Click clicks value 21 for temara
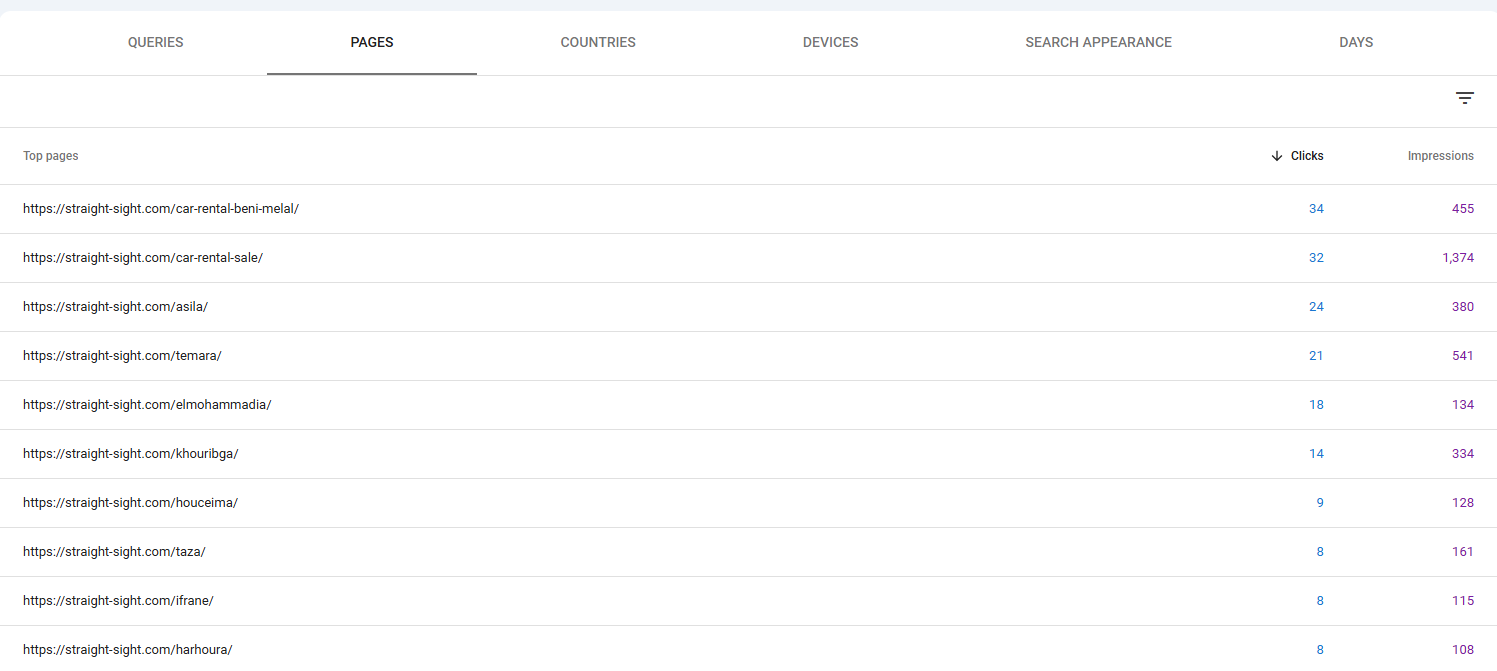This screenshot has height=671, width=1497. [1316, 356]
